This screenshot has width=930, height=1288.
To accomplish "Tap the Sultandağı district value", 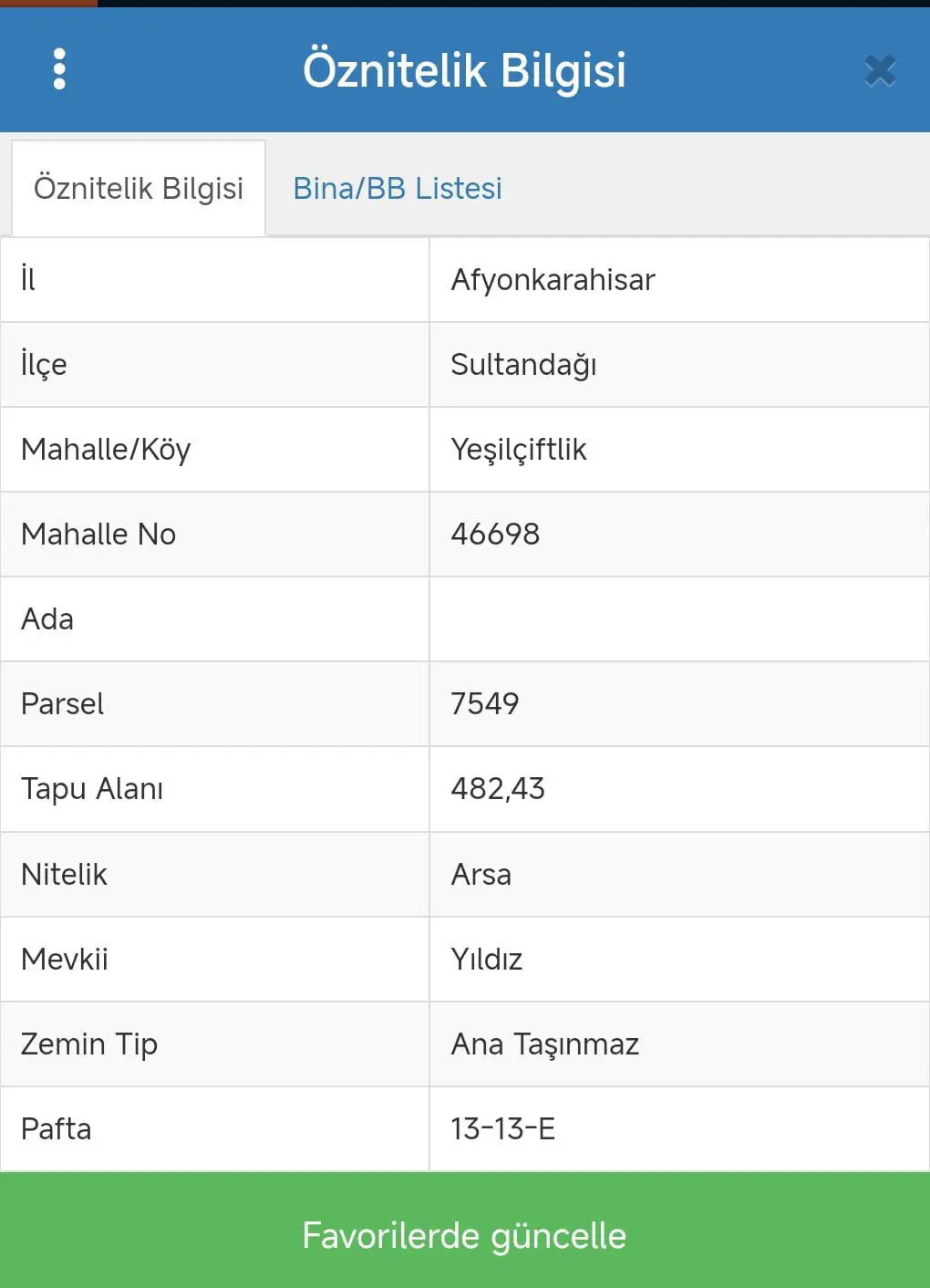I will 523,365.
